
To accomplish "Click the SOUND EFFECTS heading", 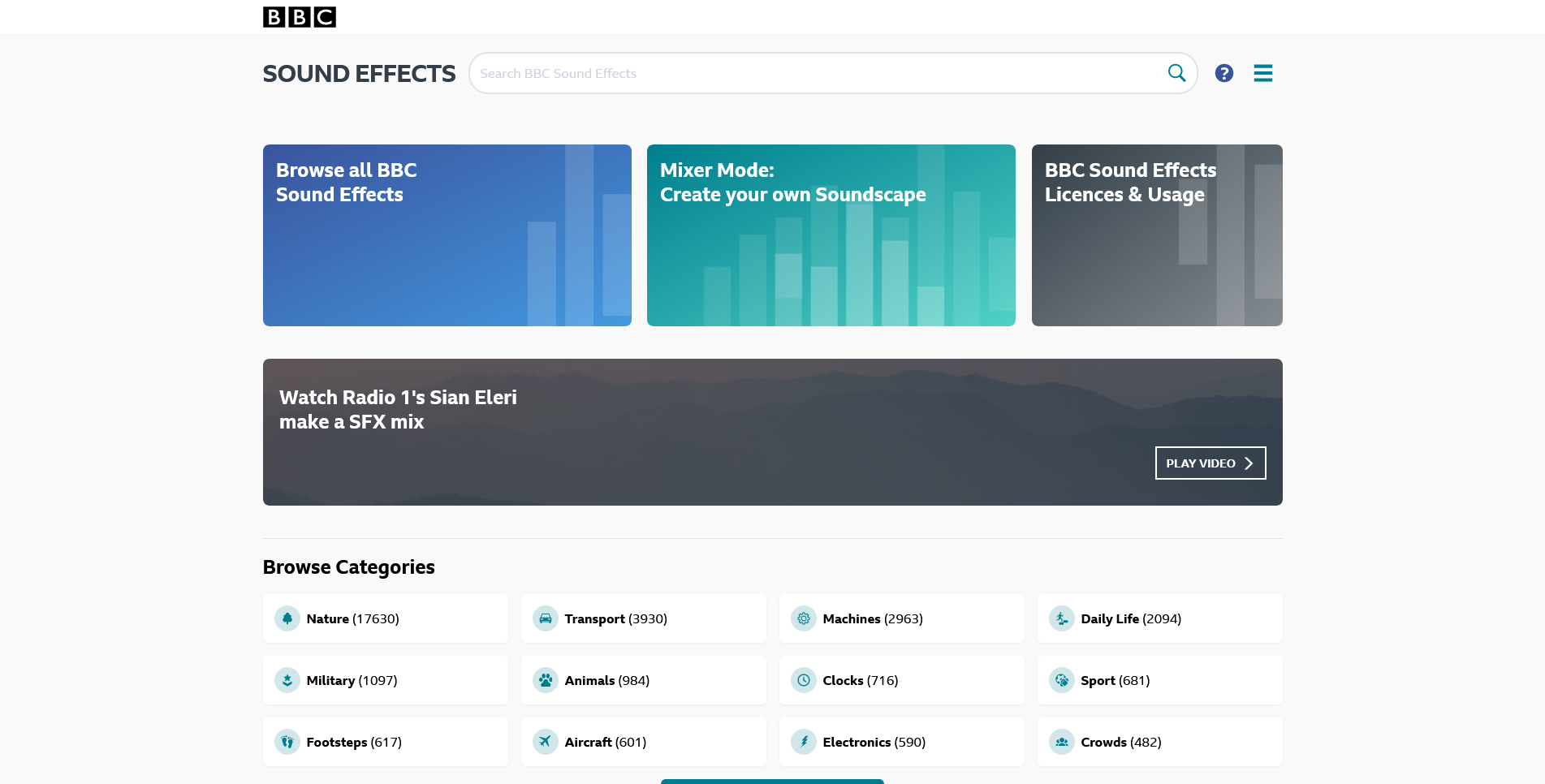I will click(x=359, y=74).
